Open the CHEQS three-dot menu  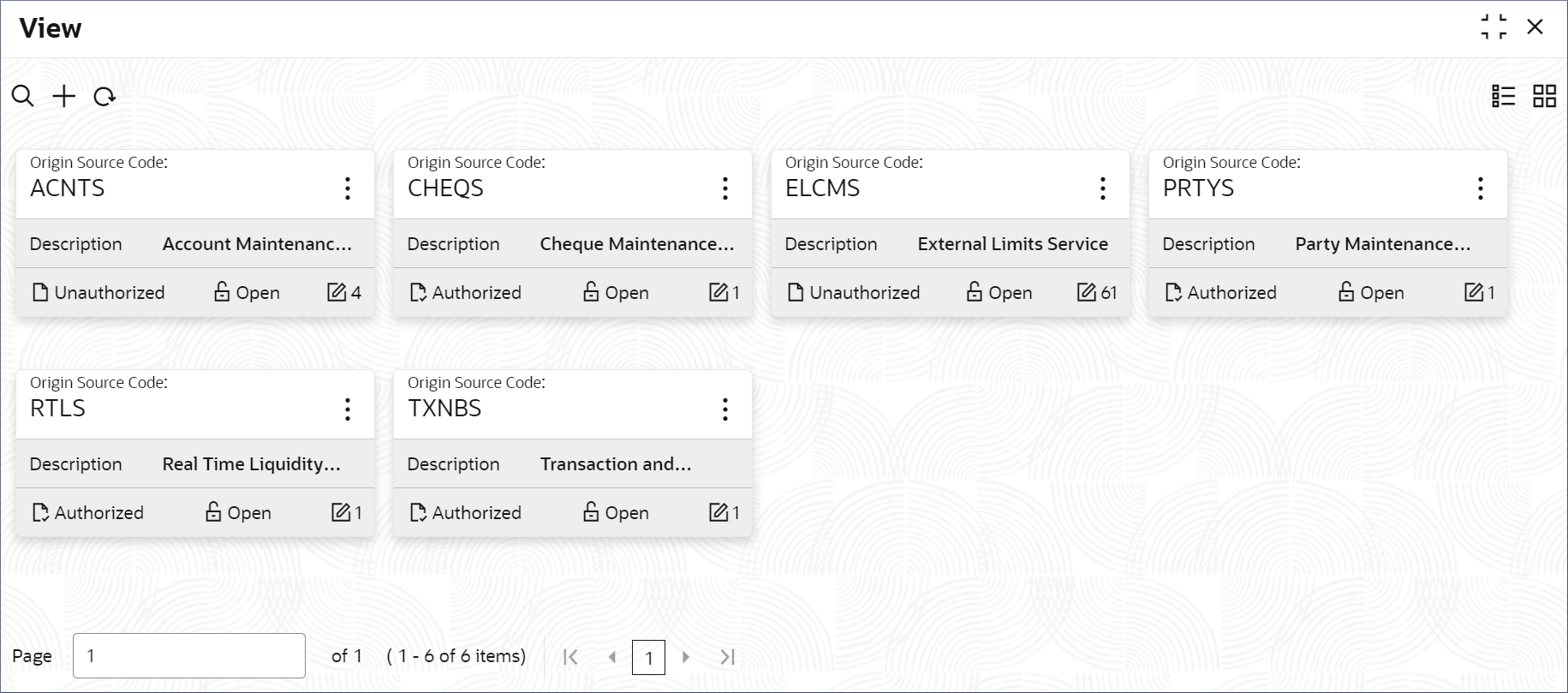pos(725,188)
